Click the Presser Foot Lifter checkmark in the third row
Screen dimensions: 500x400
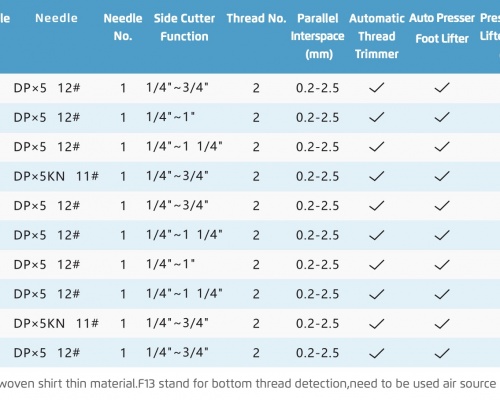tap(442, 147)
